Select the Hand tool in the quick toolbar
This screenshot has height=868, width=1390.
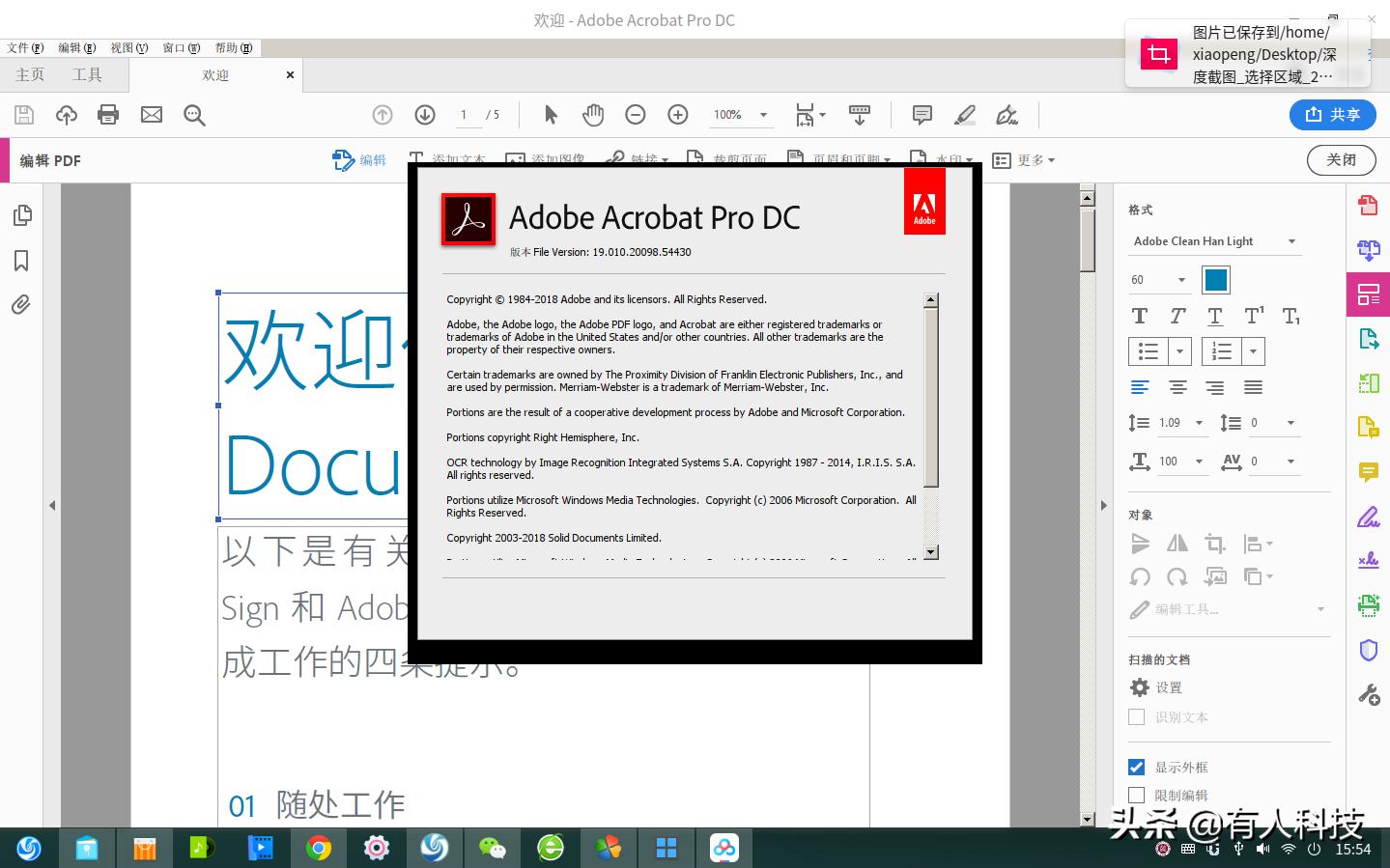tap(592, 114)
